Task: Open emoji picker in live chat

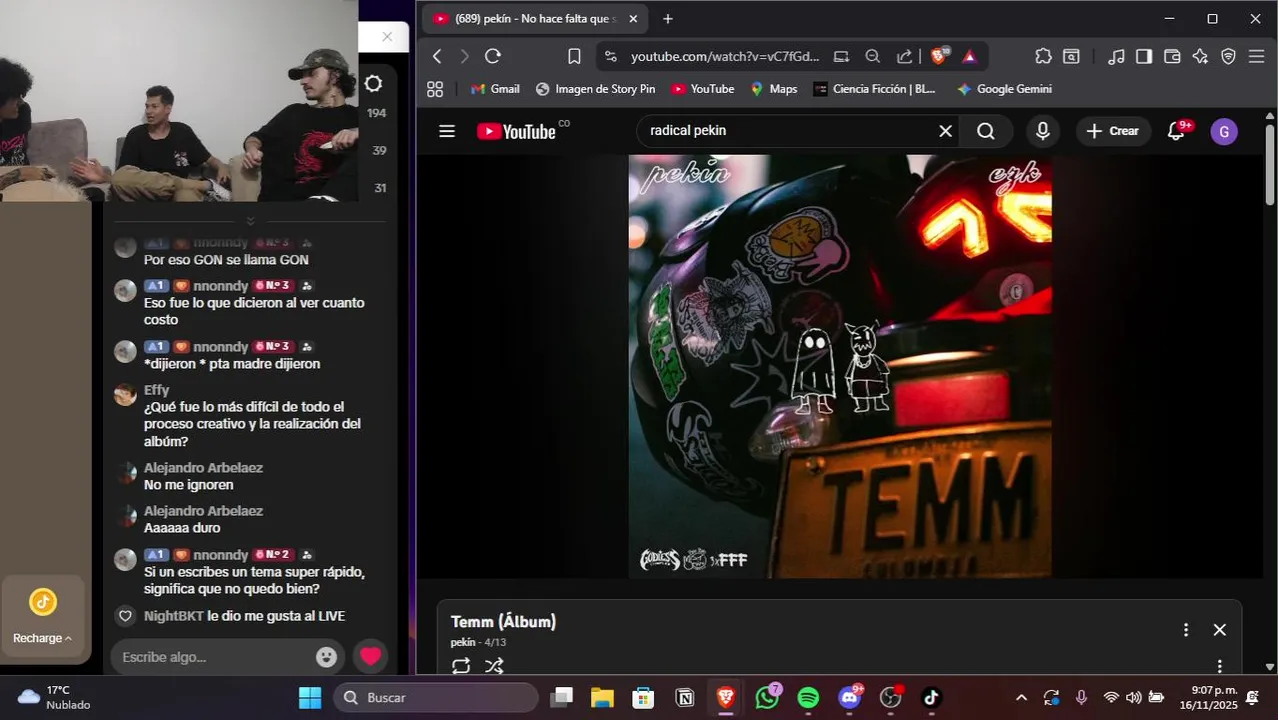Action: pyautogui.click(x=326, y=657)
